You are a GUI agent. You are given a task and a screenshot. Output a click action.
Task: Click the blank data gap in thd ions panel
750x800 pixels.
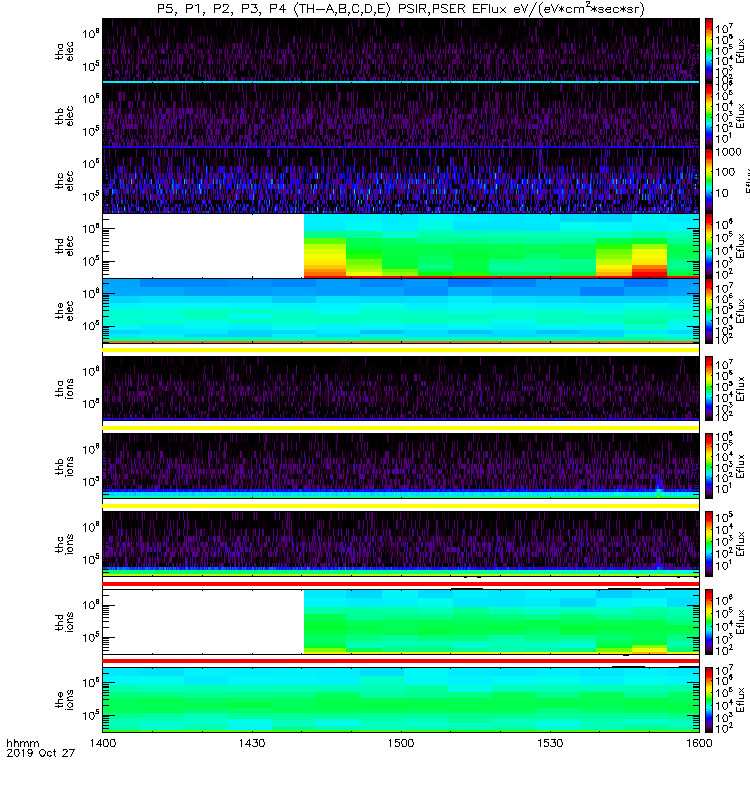tap(203, 622)
